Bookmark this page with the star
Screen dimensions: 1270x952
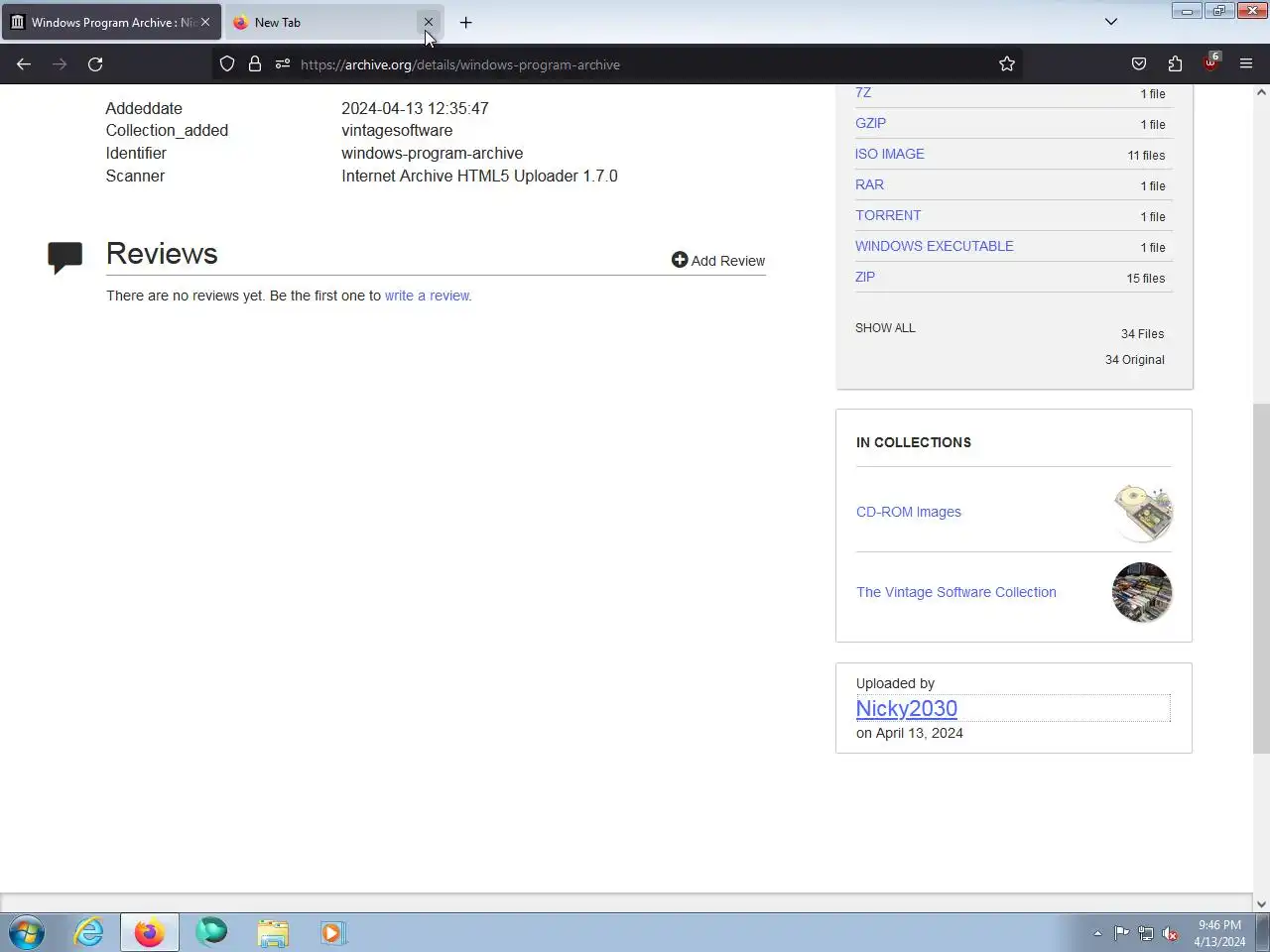pyautogui.click(x=1007, y=64)
